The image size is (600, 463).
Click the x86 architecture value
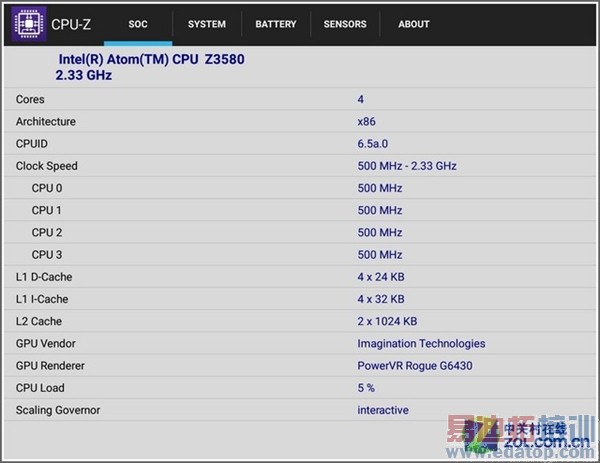[367, 122]
